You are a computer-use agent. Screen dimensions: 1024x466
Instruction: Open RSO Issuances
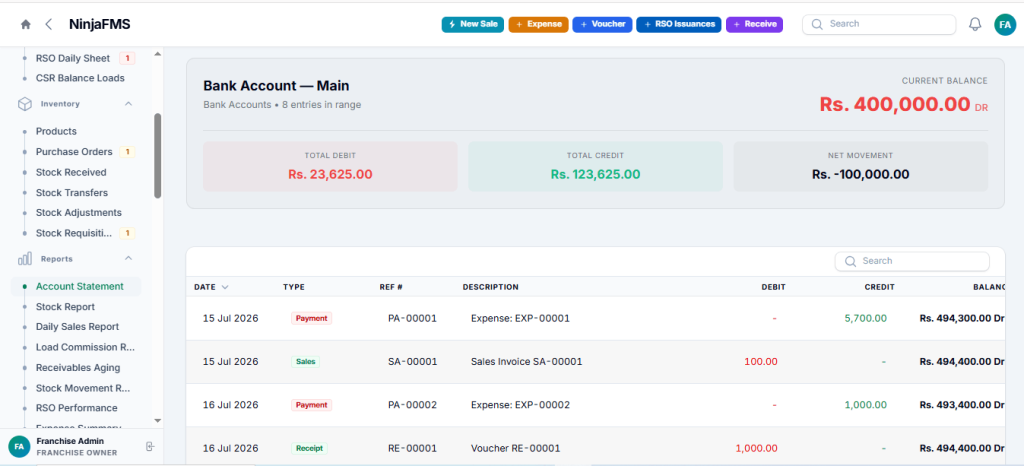click(679, 24)
